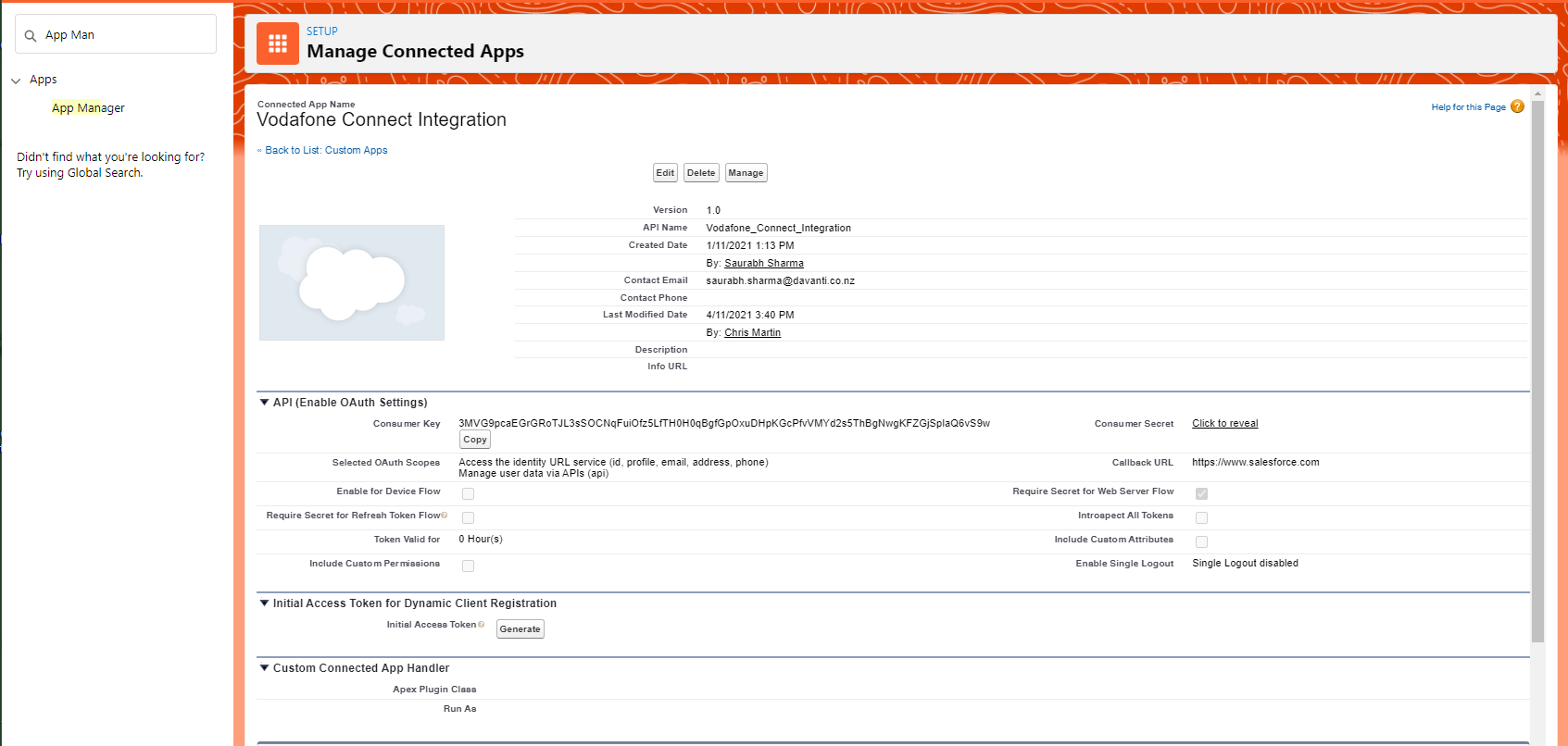
Task: Click the info icon beside Refresh Token Flow
Action: click(445, 516)
